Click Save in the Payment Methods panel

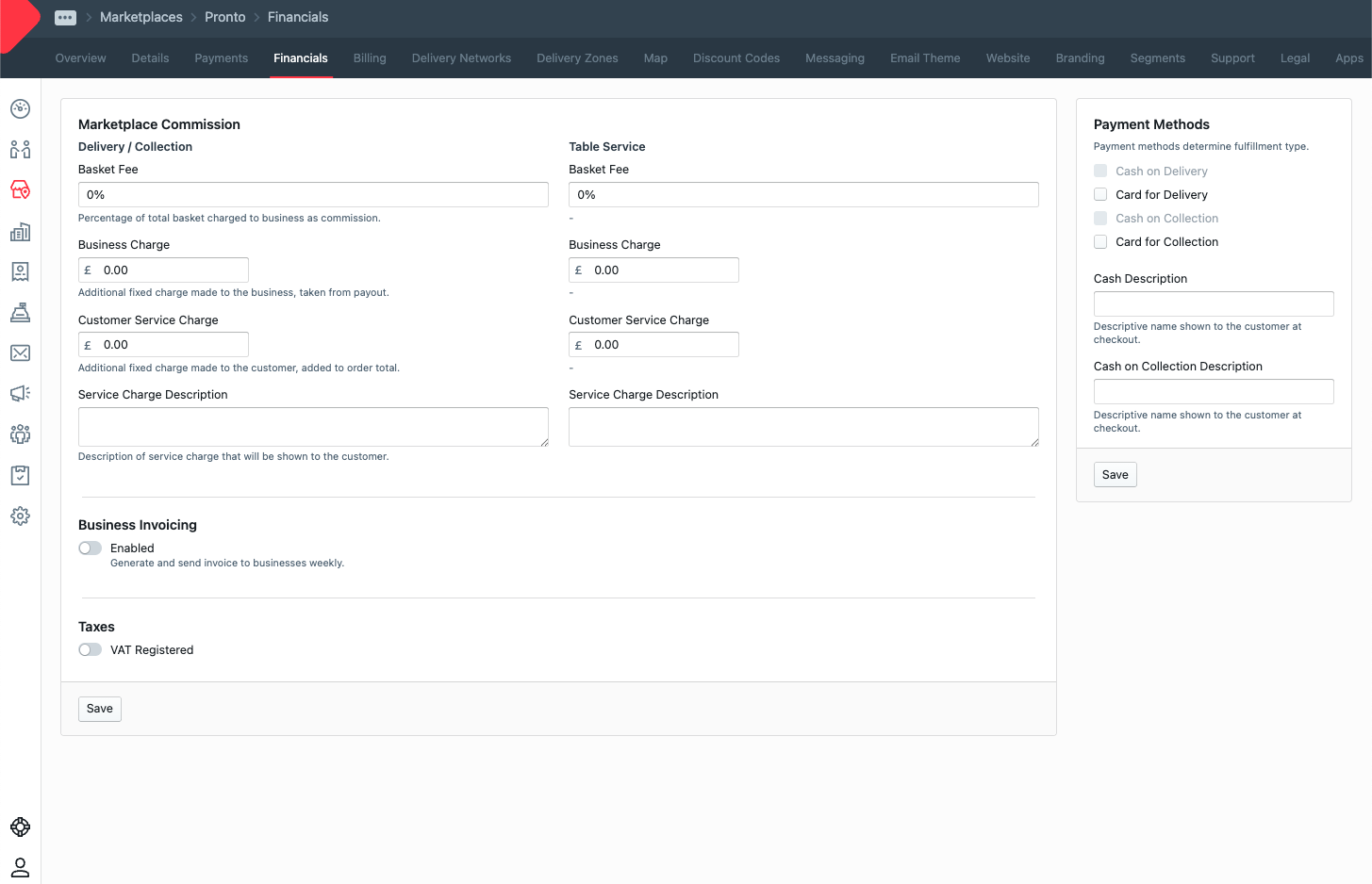1115,475
